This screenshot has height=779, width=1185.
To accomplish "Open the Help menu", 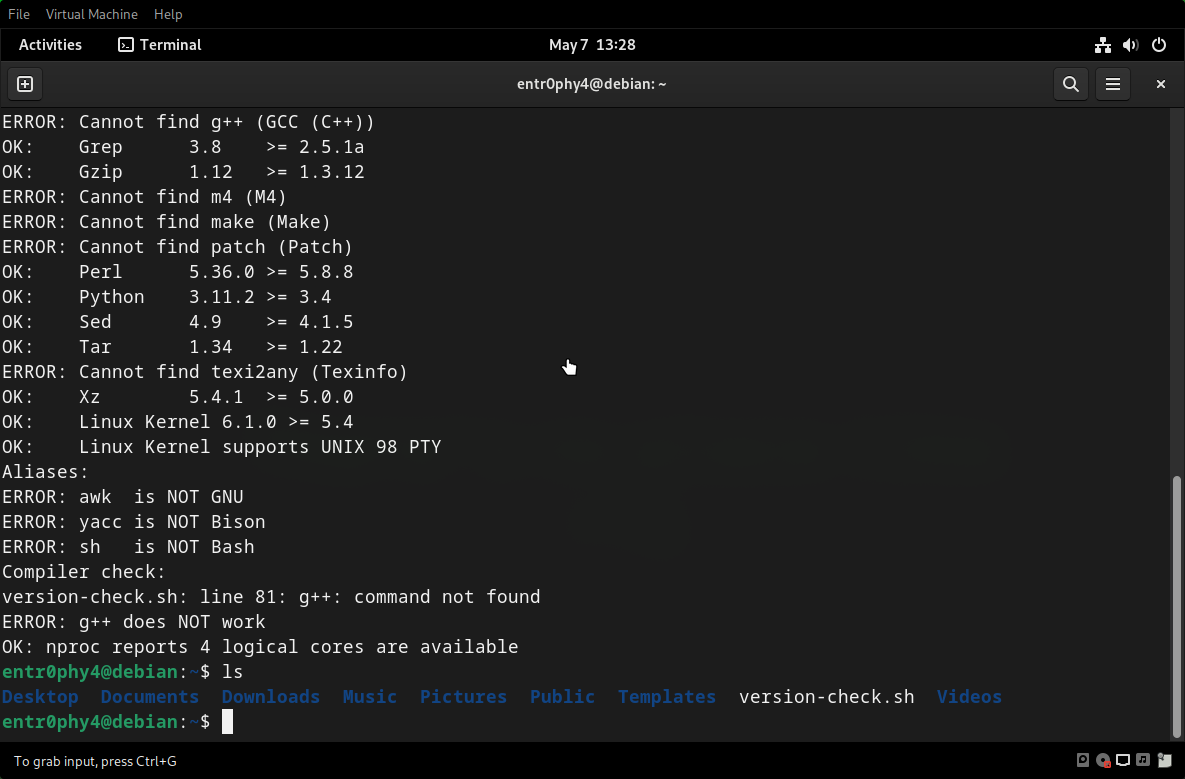I will tap(168, 14).
